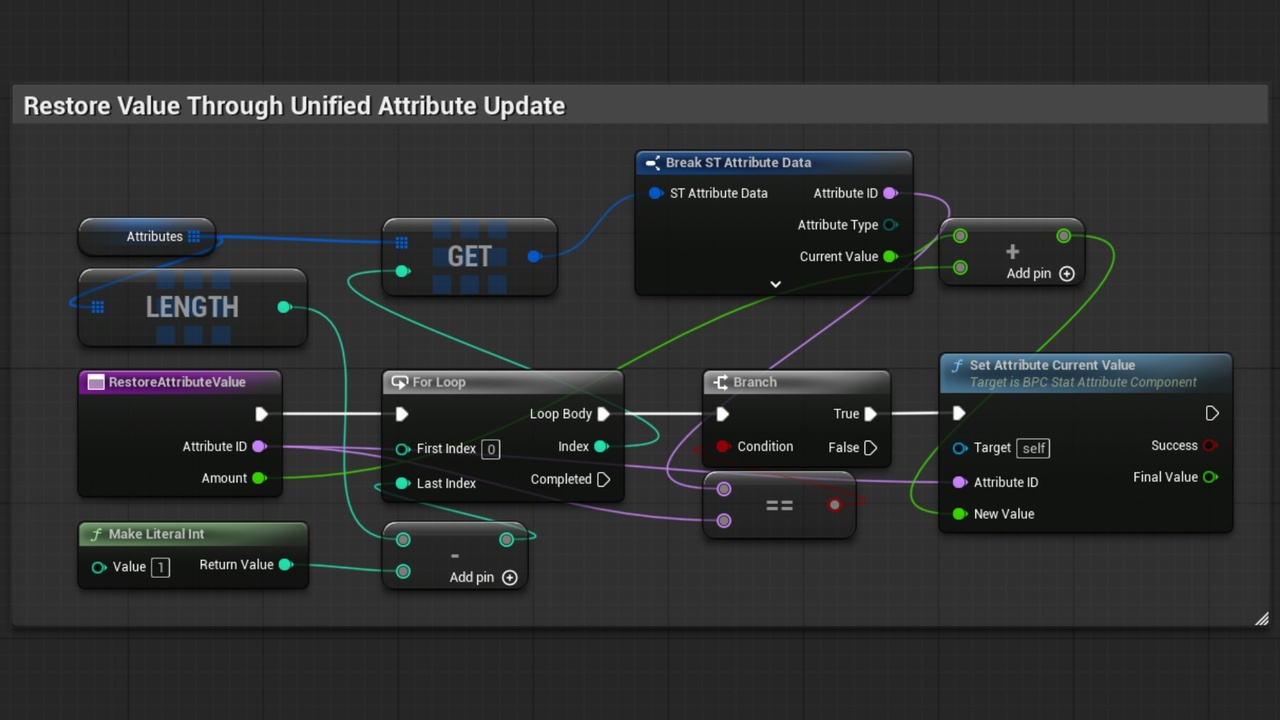Click the Target self input field

(x=1034, y=448)
